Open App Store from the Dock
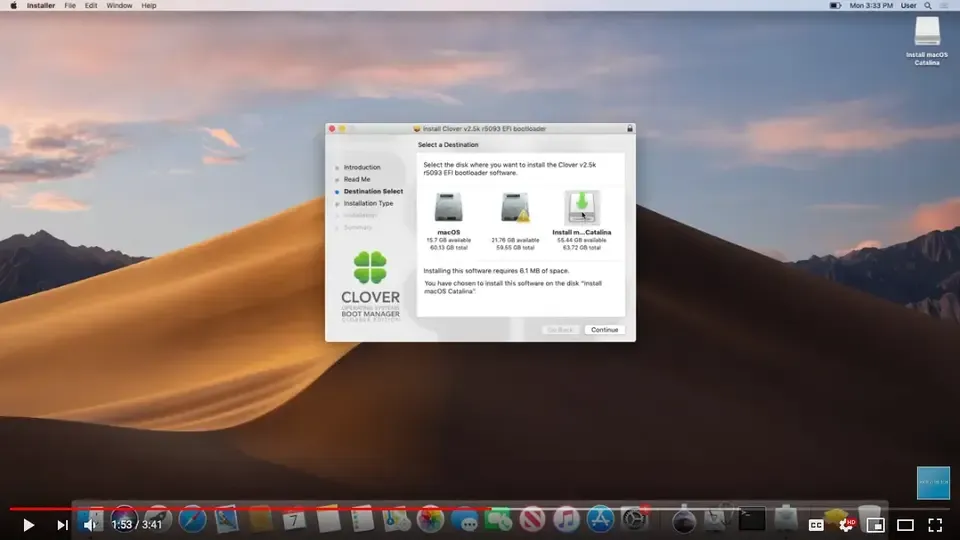The width and height of the screenshot is (960, 540). pyautogui.click(x=601, y=520)
